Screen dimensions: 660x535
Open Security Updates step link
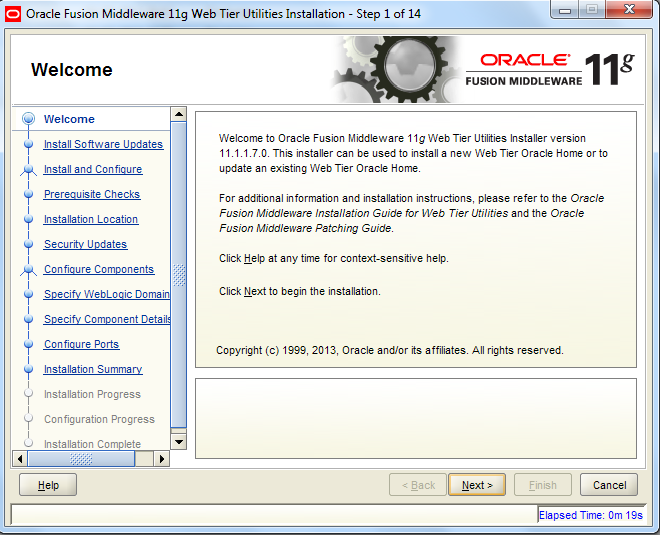coord(85,244)
